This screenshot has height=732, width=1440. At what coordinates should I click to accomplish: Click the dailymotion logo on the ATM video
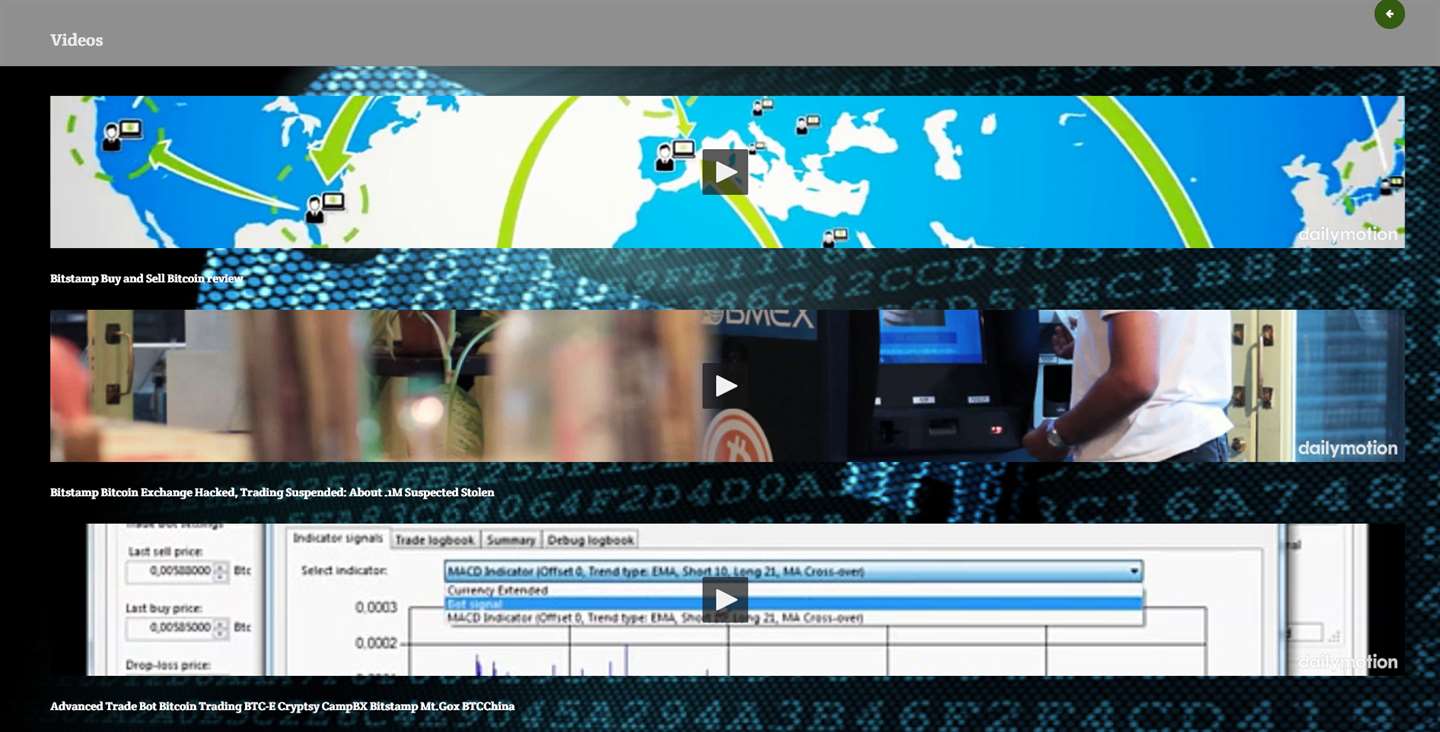click(x=1347, y=449)
